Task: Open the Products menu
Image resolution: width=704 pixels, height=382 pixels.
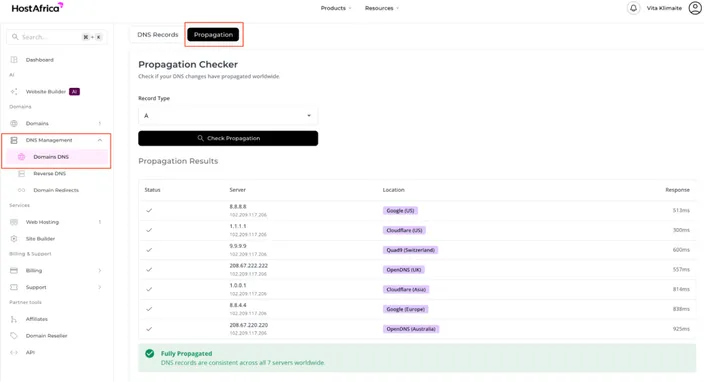Action: coord(336,8)
